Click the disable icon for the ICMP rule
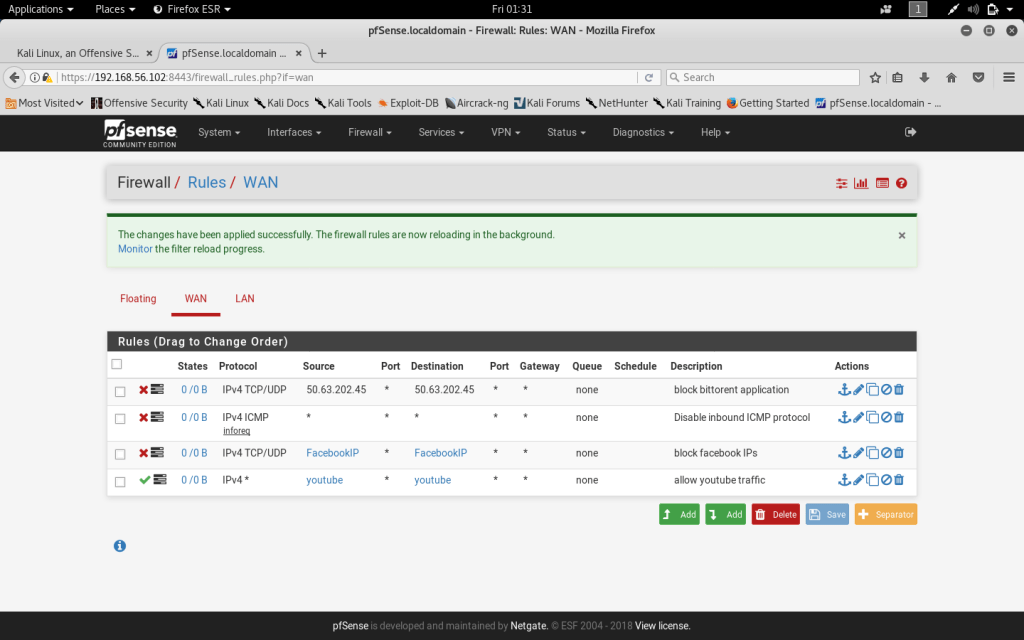This screenshot has width=1024, height=640. click(885, 417)
